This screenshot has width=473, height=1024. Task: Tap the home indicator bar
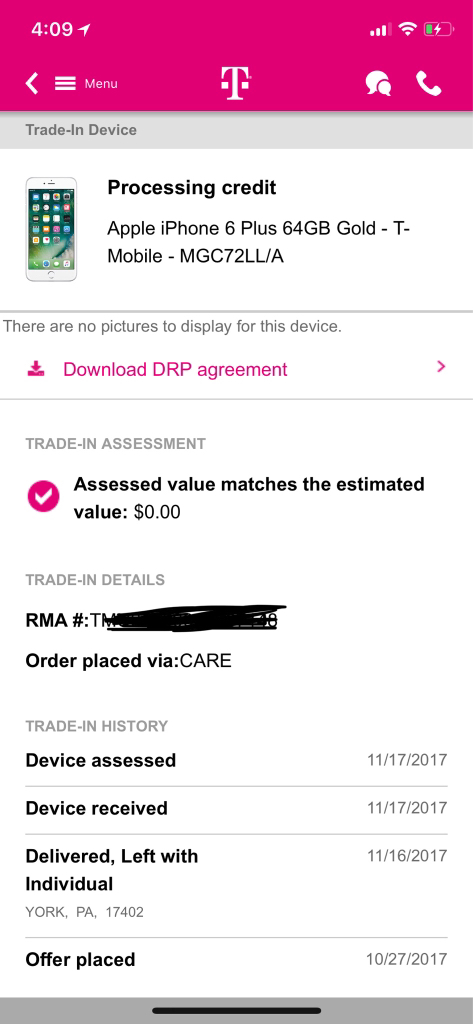(236, 1010)
